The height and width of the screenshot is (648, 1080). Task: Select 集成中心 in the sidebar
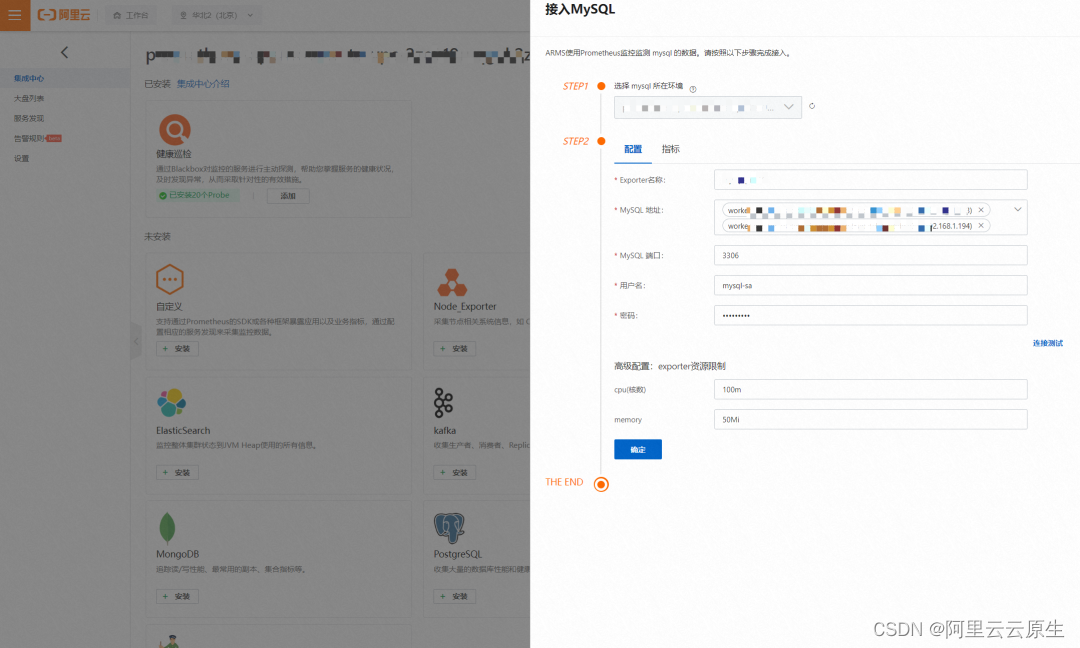pyautogui.click(x=29, y=79)
